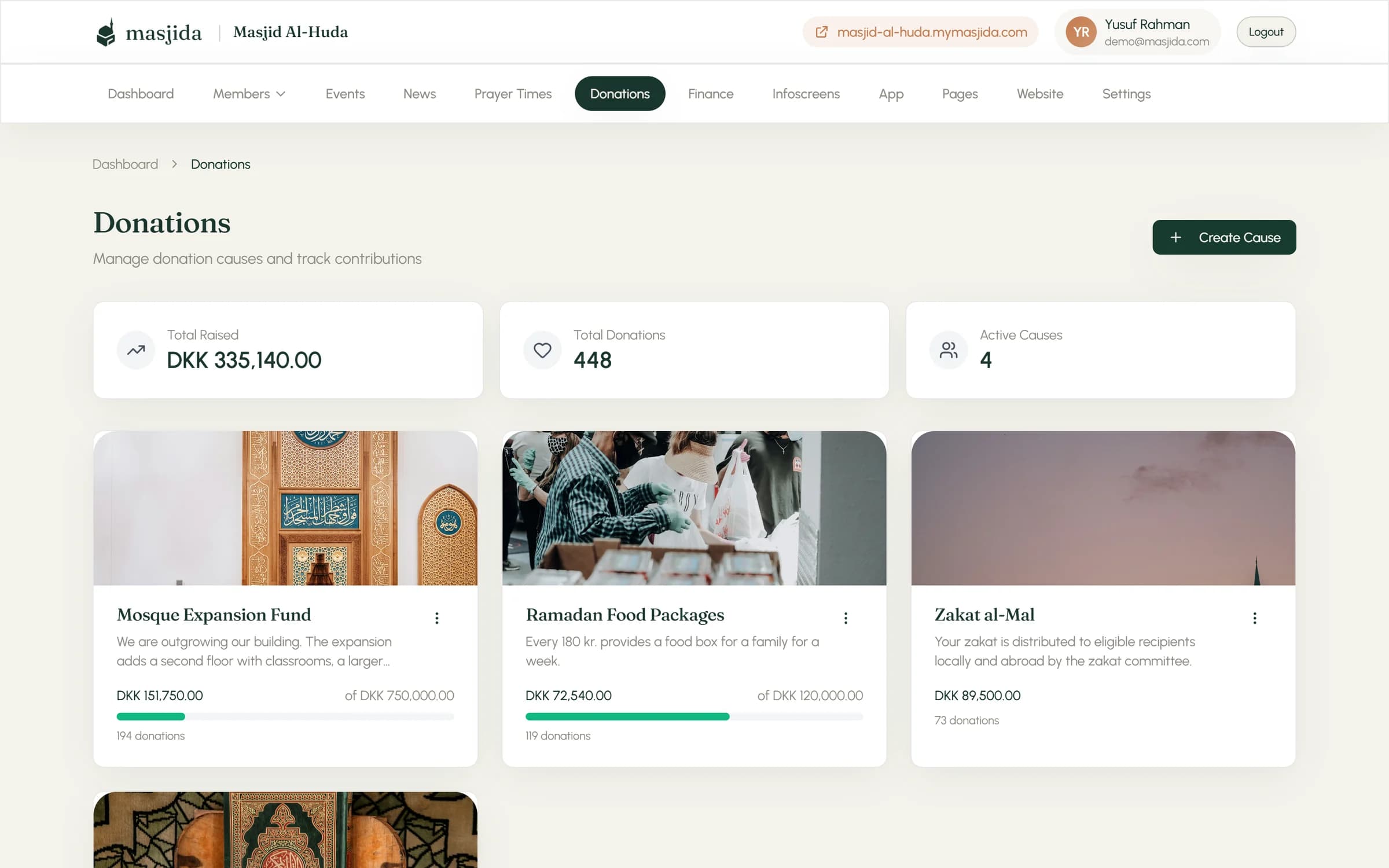Click the Mosque Expansion Fund progress bar
The image size is (1389, 868).
coord(285,716)
